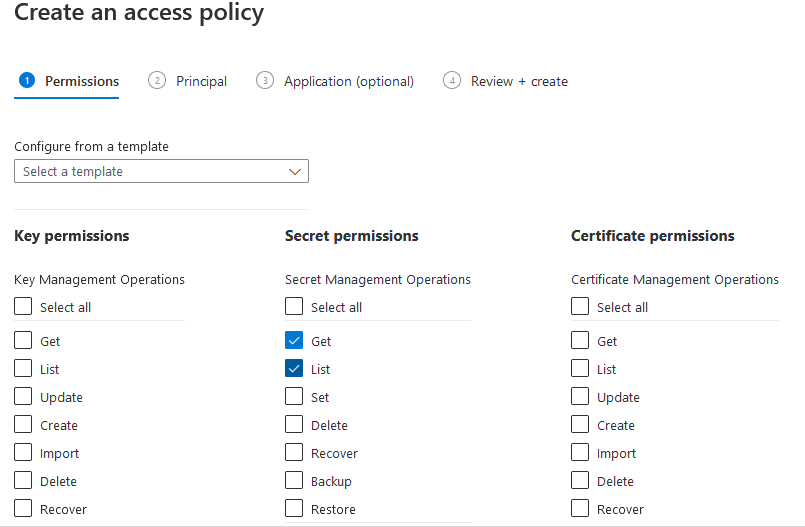Tick the Secret Restore permission checkbox
The height and width of the screenshot is (527, 805).
[294, 508]
